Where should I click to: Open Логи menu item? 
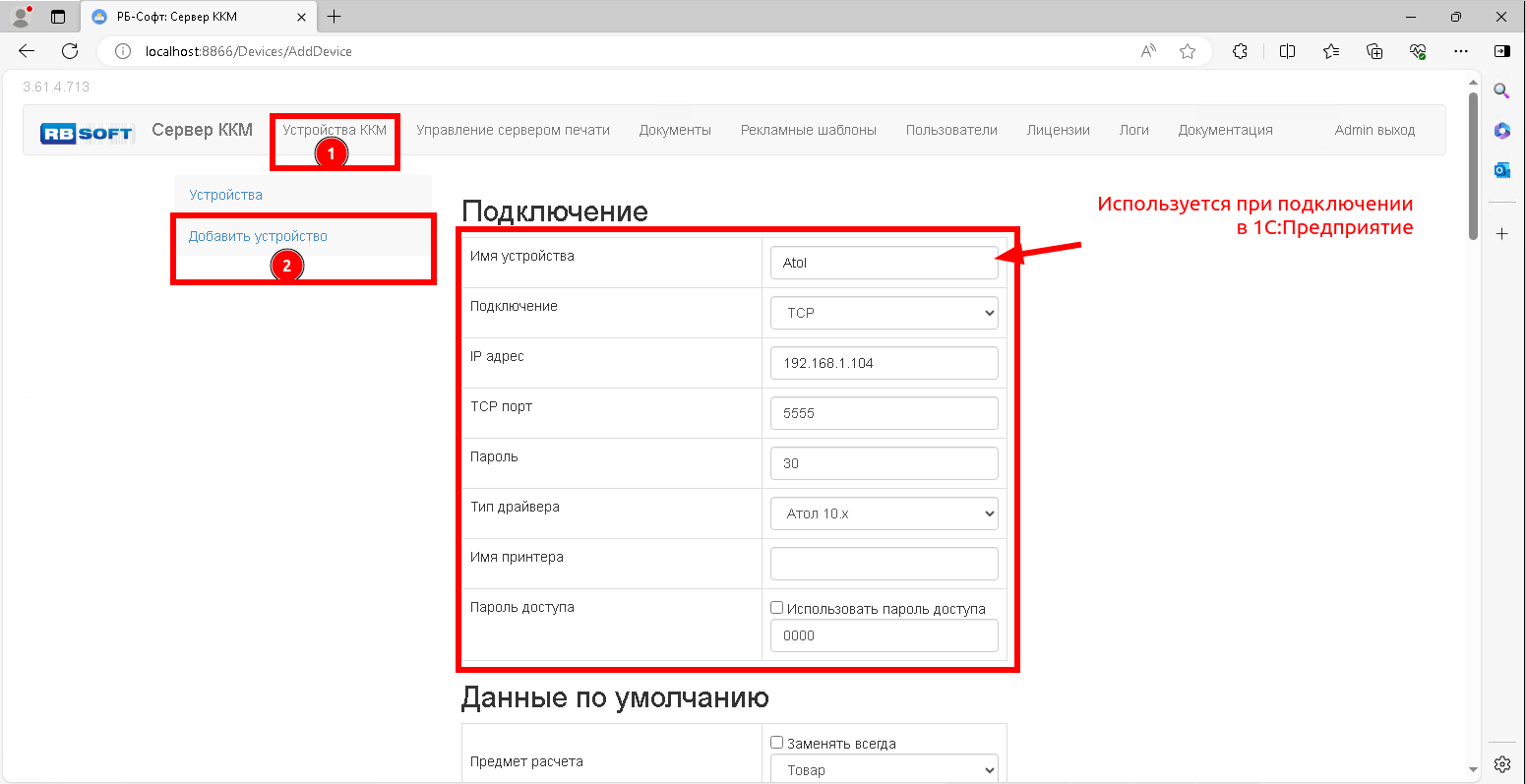1134,130
